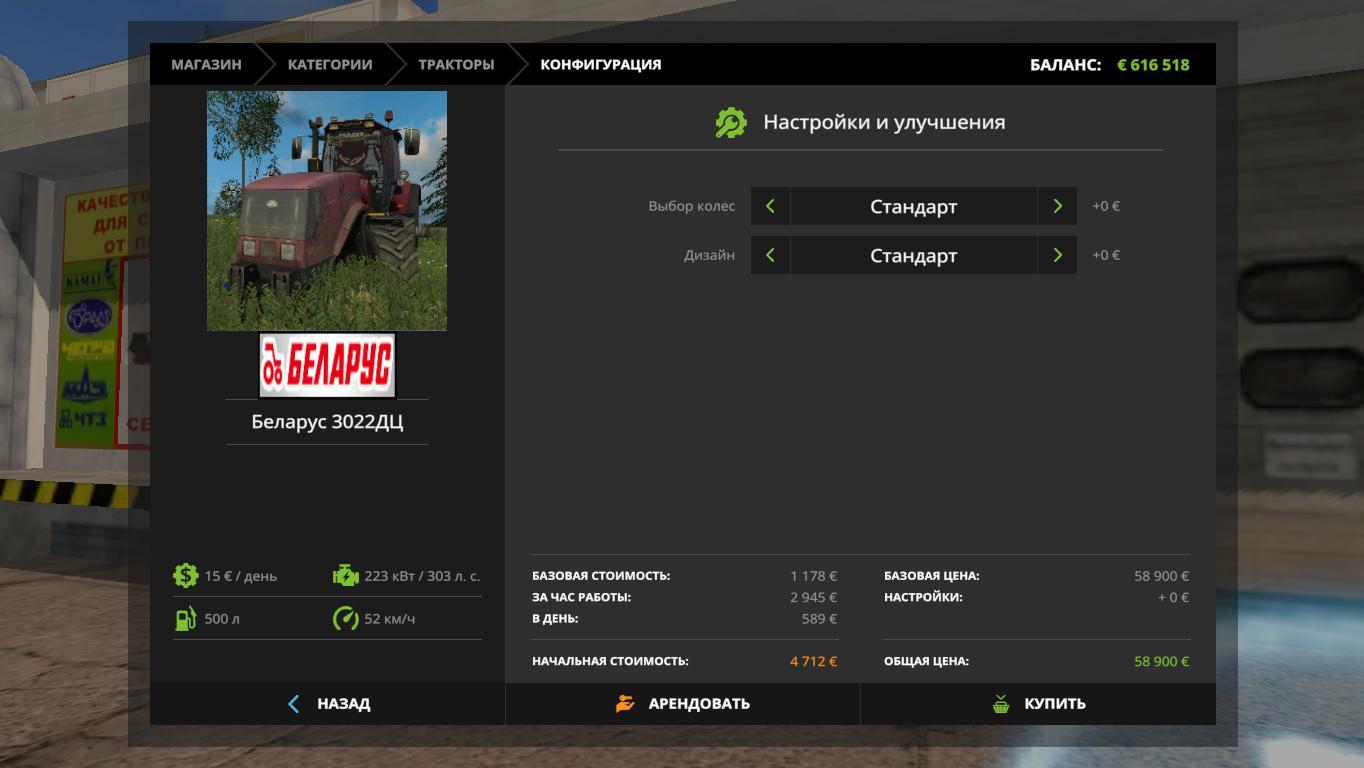The height and width of the screenshot is (768, 1364).
Task: Click the fuel tank capacity icon
Action: (185, 619)
